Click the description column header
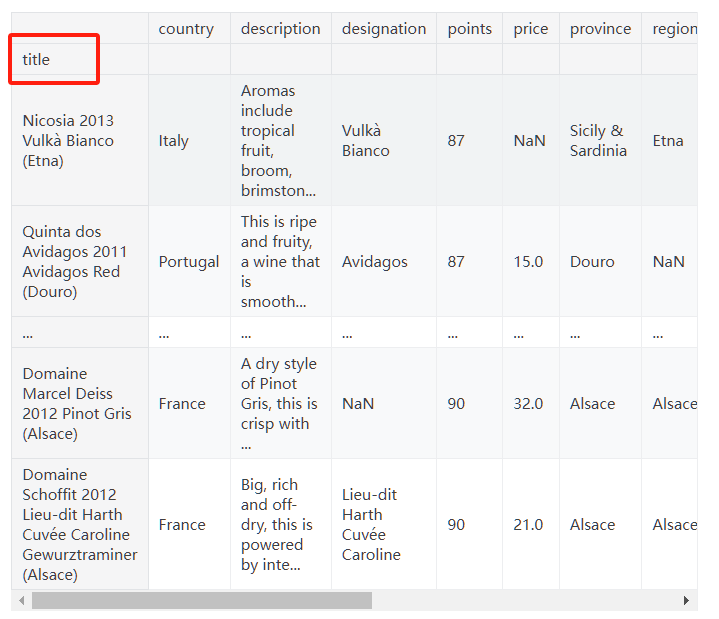 pyautogui.click(x=280, y=29)
